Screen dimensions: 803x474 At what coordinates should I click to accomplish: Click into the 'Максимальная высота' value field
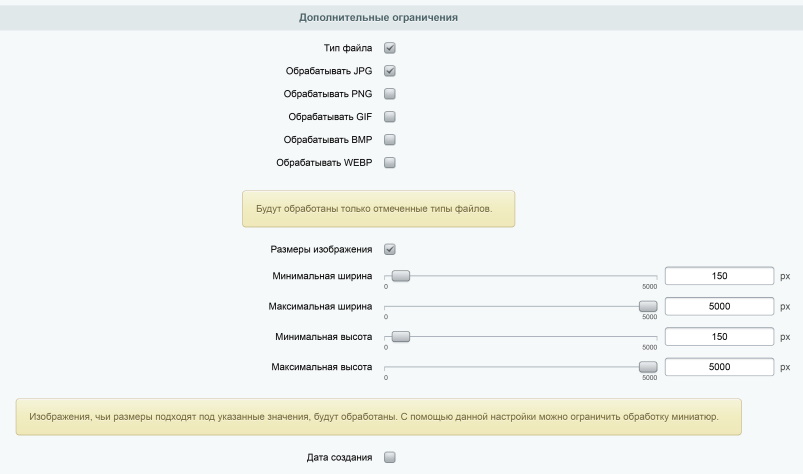pyautogui.click(x=719, y=368)
